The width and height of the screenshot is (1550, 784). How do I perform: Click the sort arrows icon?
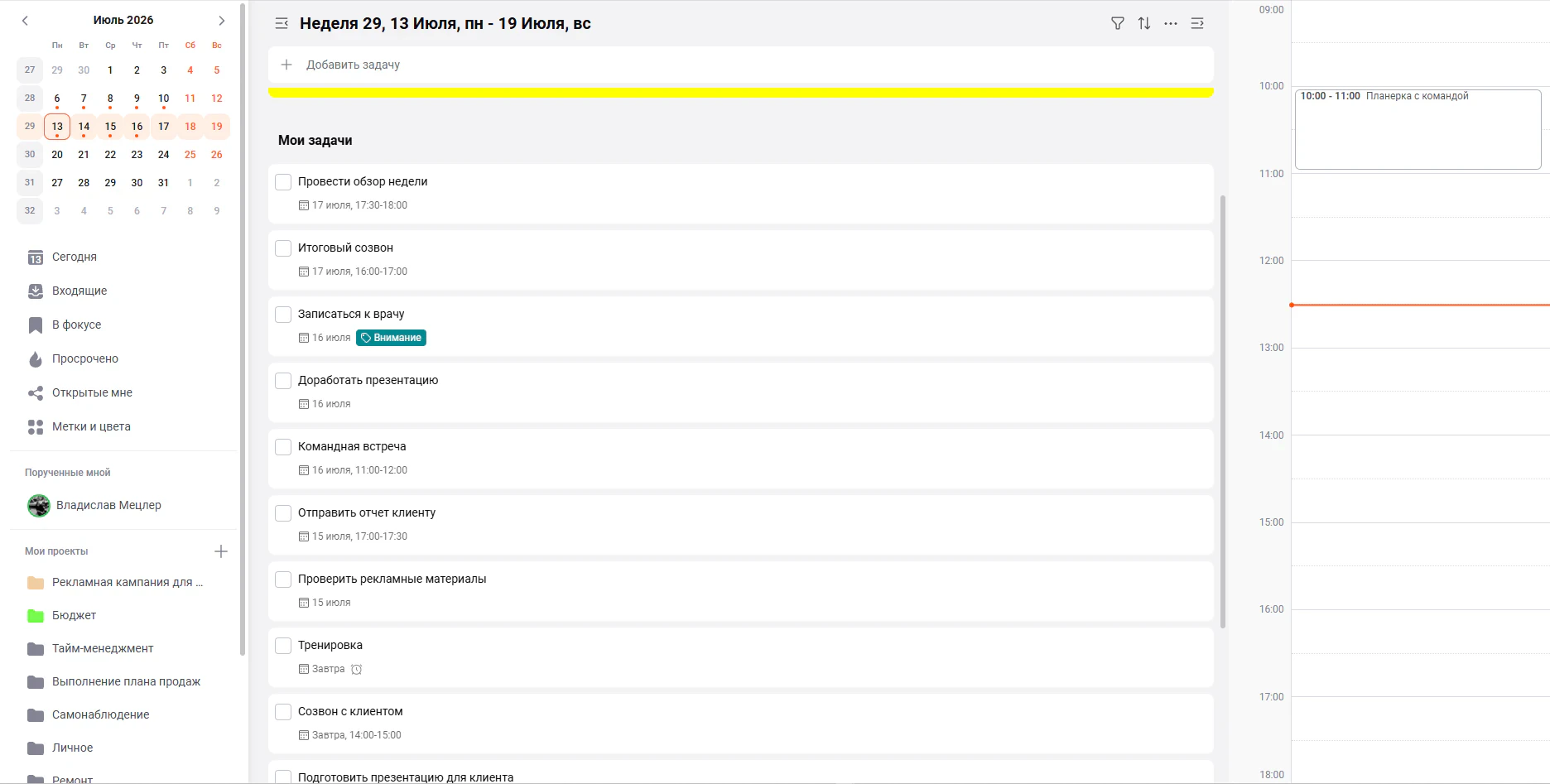click(1143, 23)
